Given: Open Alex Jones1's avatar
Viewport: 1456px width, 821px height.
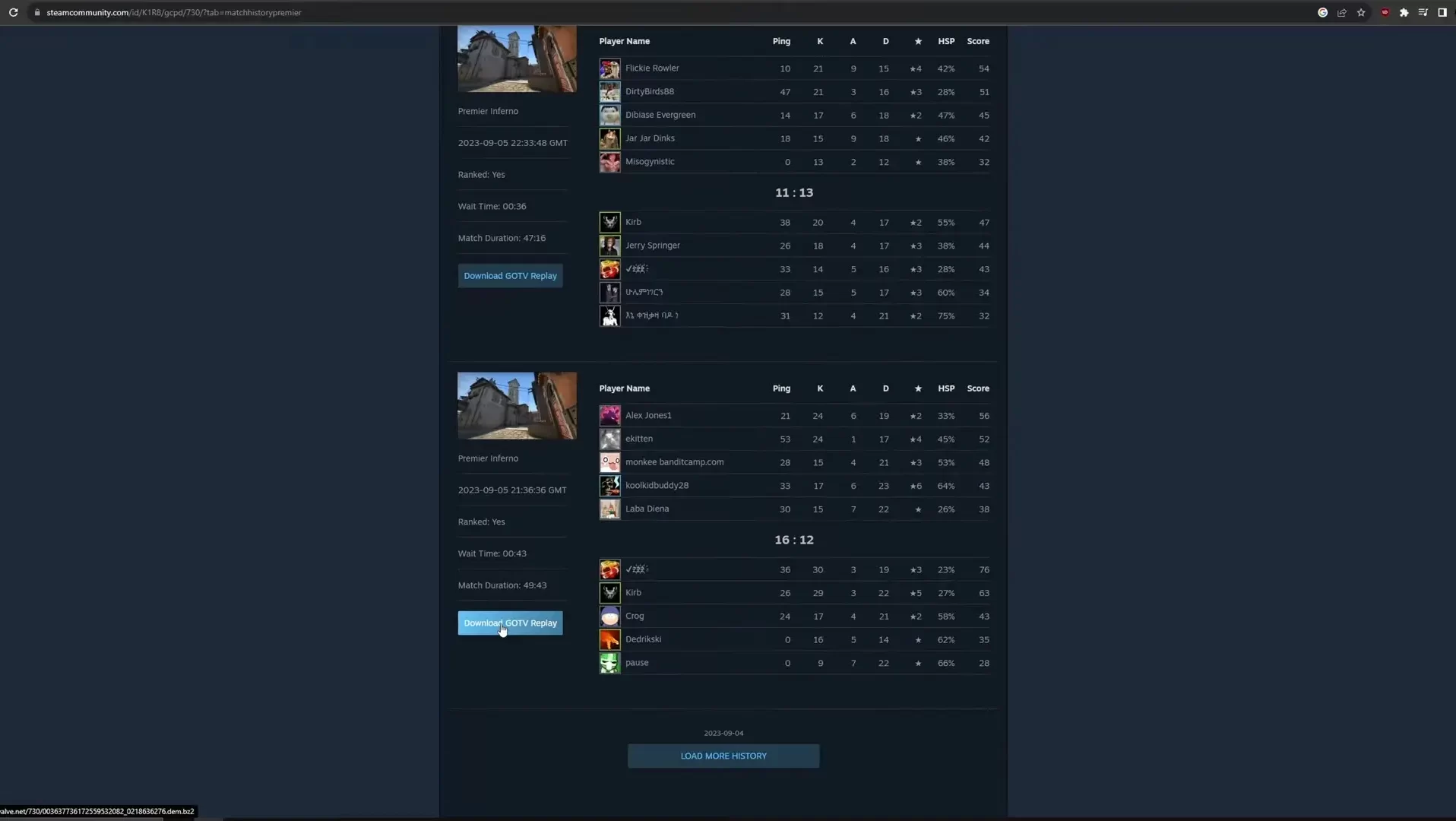Looking at the screenshot, I should (609, 416).
